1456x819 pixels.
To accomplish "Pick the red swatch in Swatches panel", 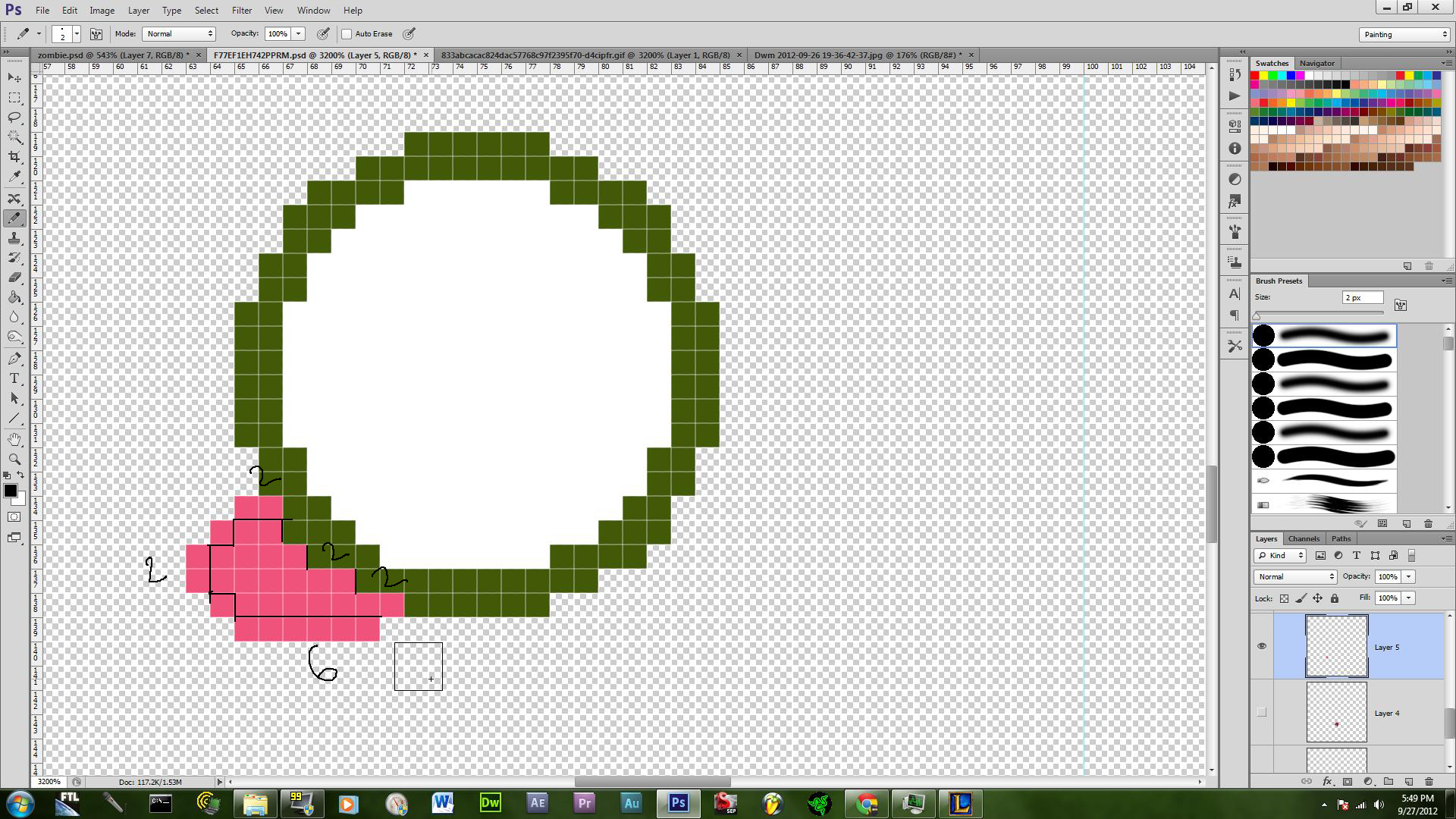I will pyautogui.click(x=1255, y=76).
